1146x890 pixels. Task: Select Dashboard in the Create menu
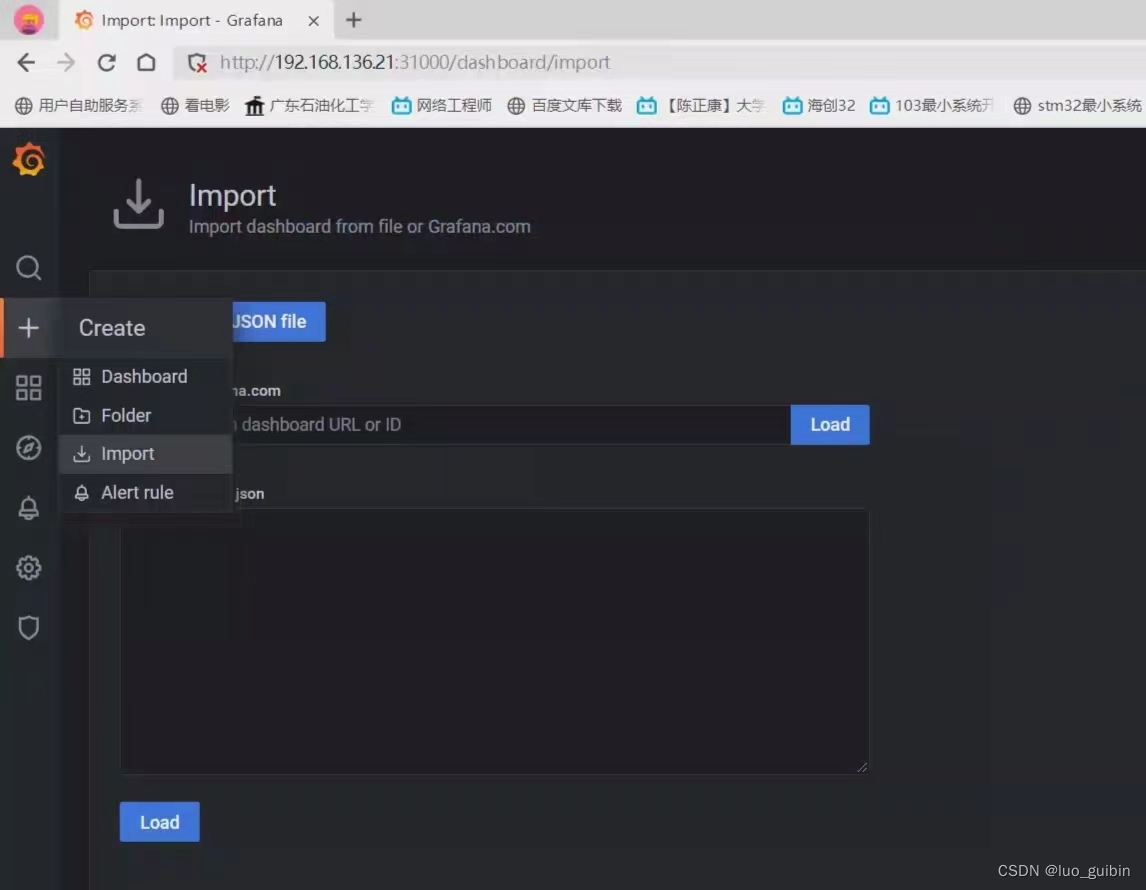[x=145, y=376]
